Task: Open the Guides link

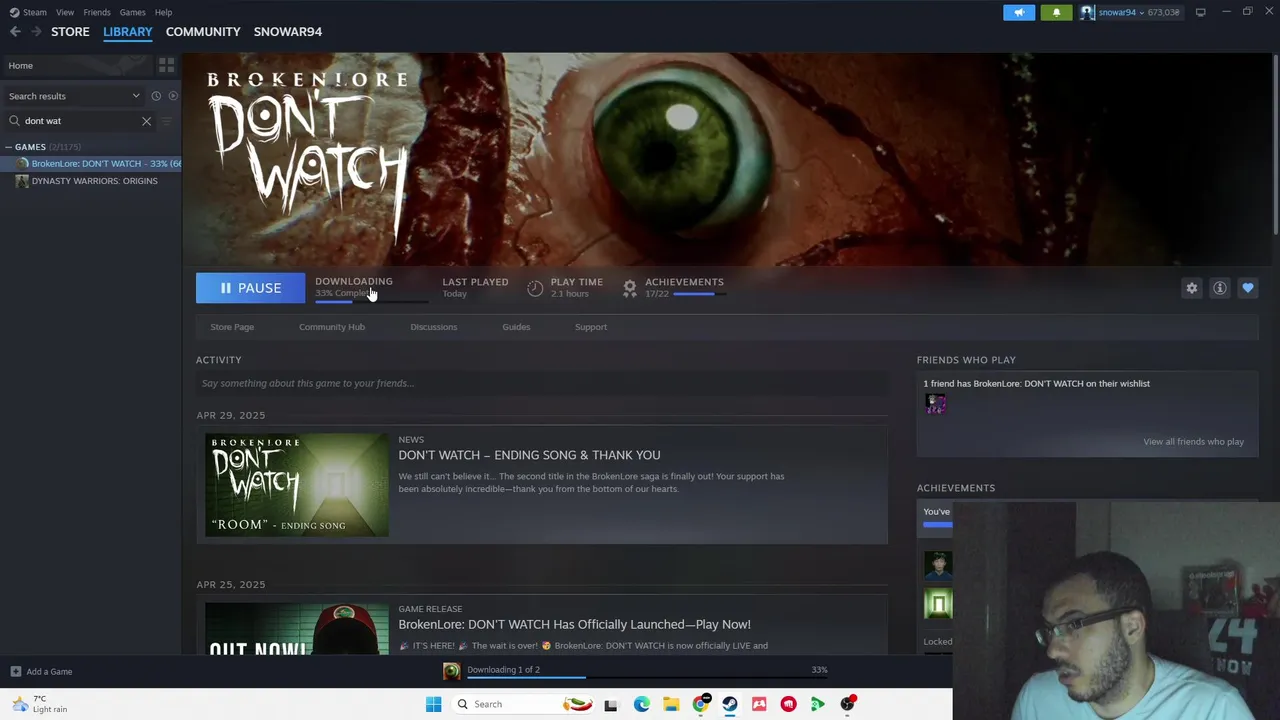Action: 516,327
